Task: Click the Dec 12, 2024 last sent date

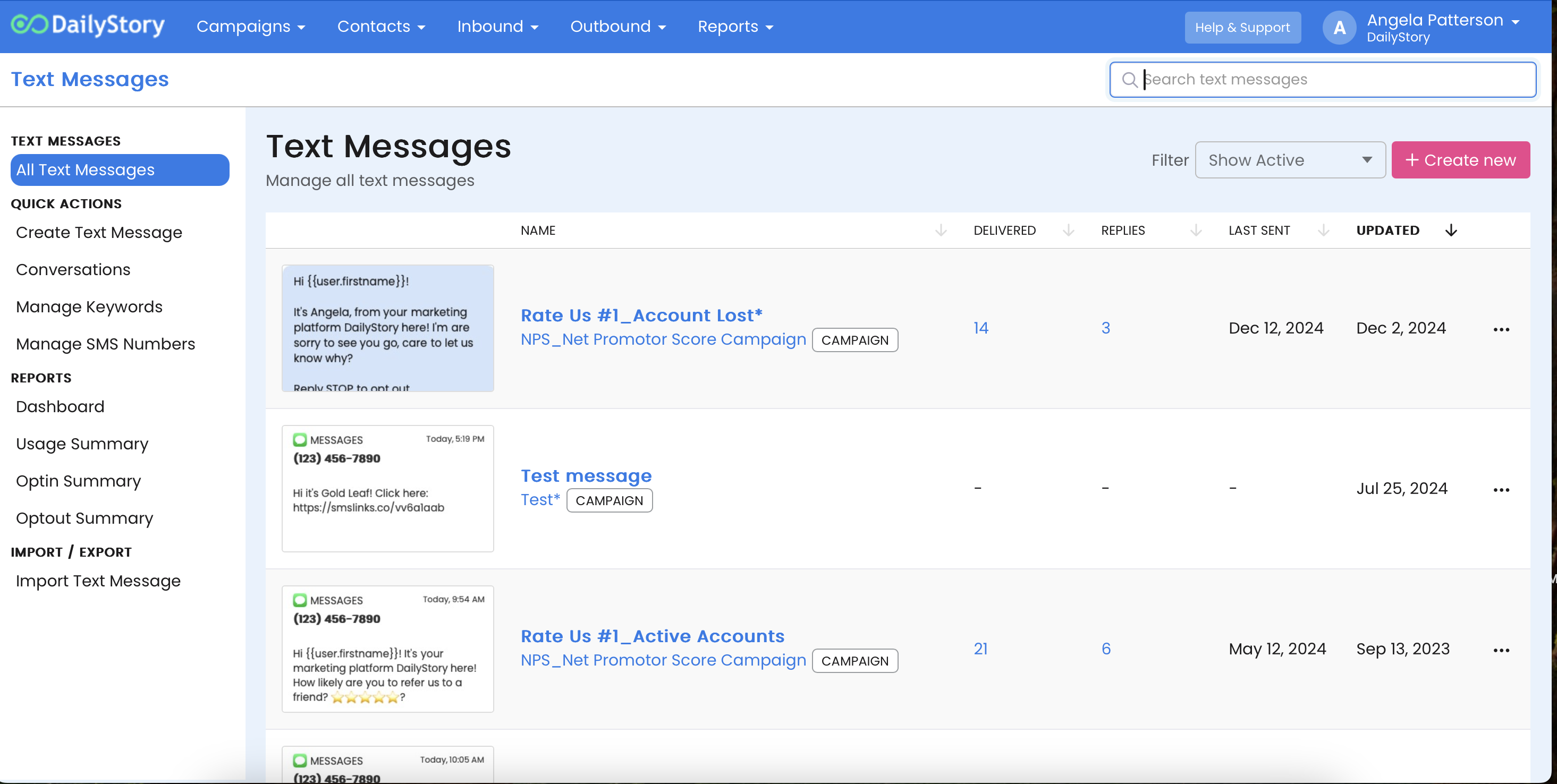Action: click(x=1276, y=328)
